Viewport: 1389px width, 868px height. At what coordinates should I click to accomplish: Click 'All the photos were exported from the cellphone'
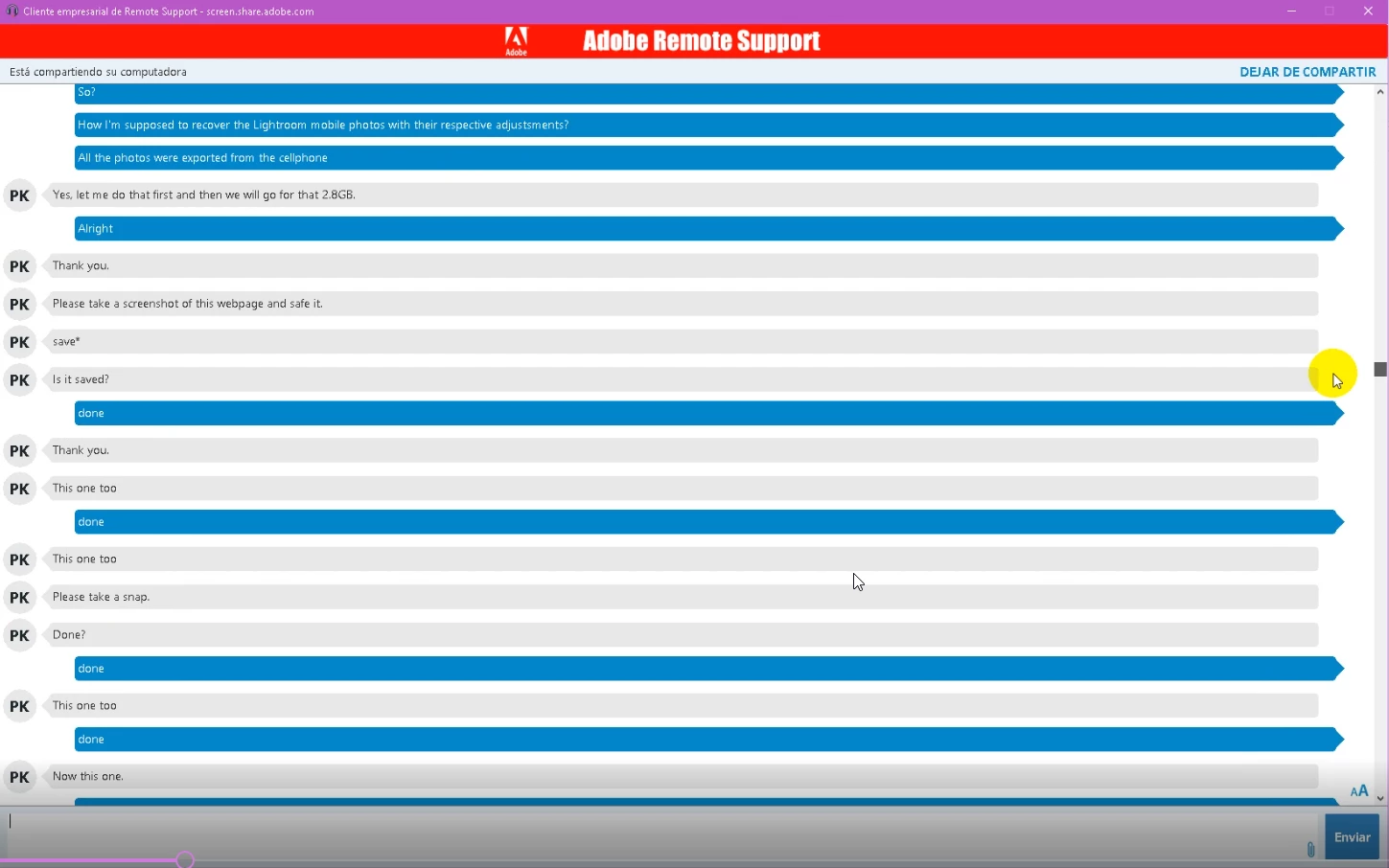[x=708, y=158]
